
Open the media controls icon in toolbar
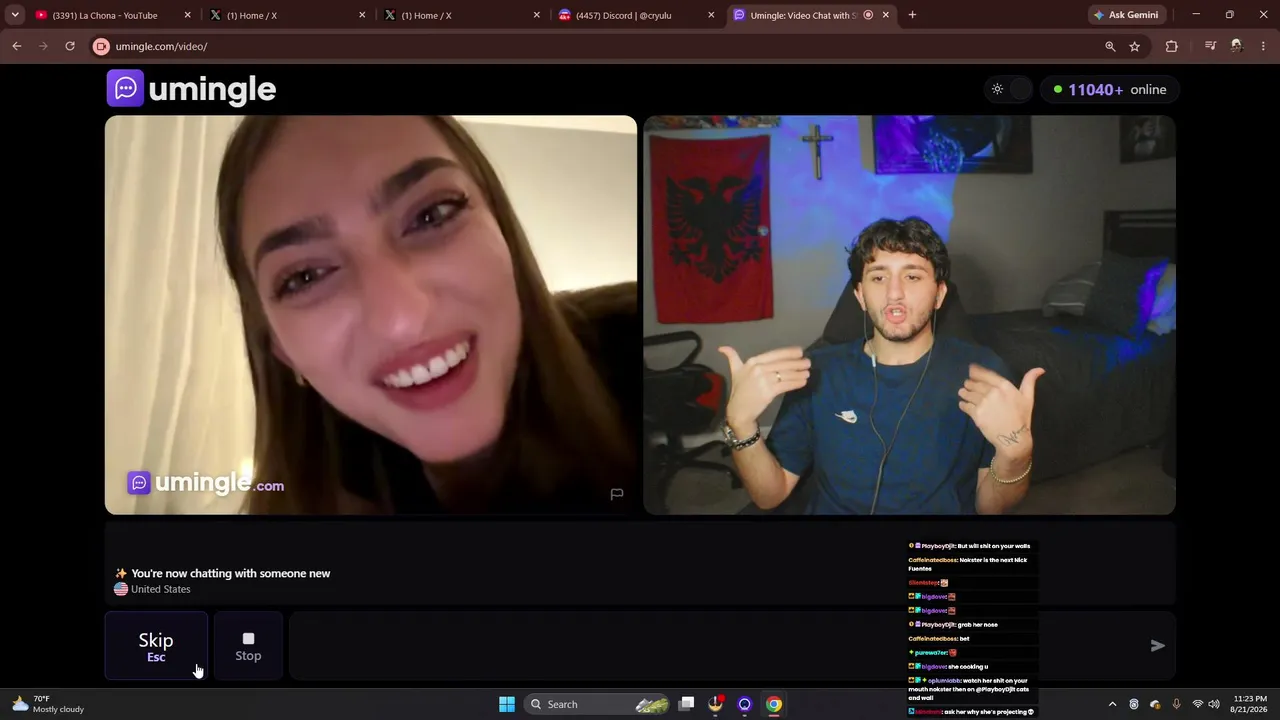(x=1210, y=46)
